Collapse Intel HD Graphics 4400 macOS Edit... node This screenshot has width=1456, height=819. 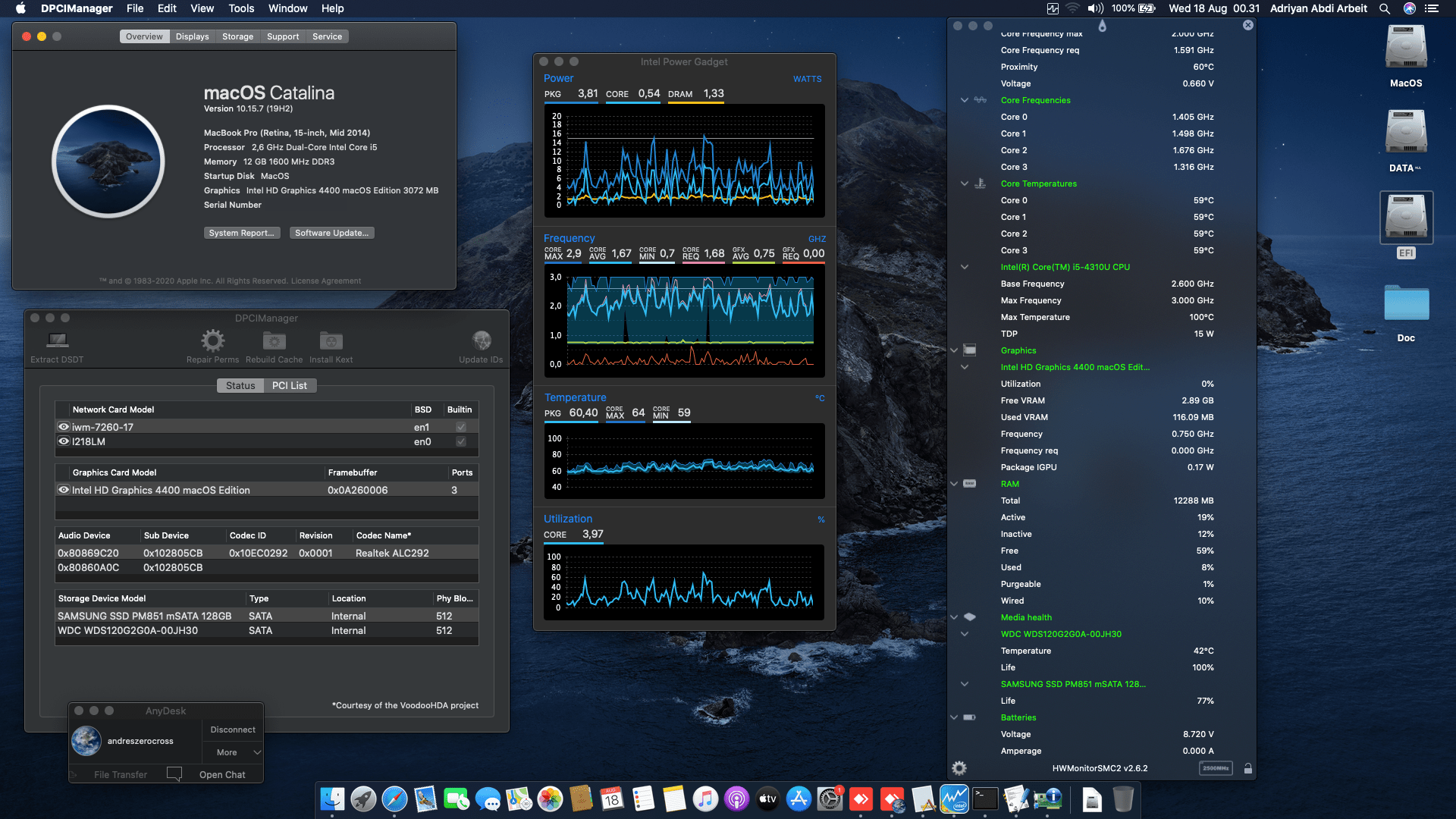point(965,367)
